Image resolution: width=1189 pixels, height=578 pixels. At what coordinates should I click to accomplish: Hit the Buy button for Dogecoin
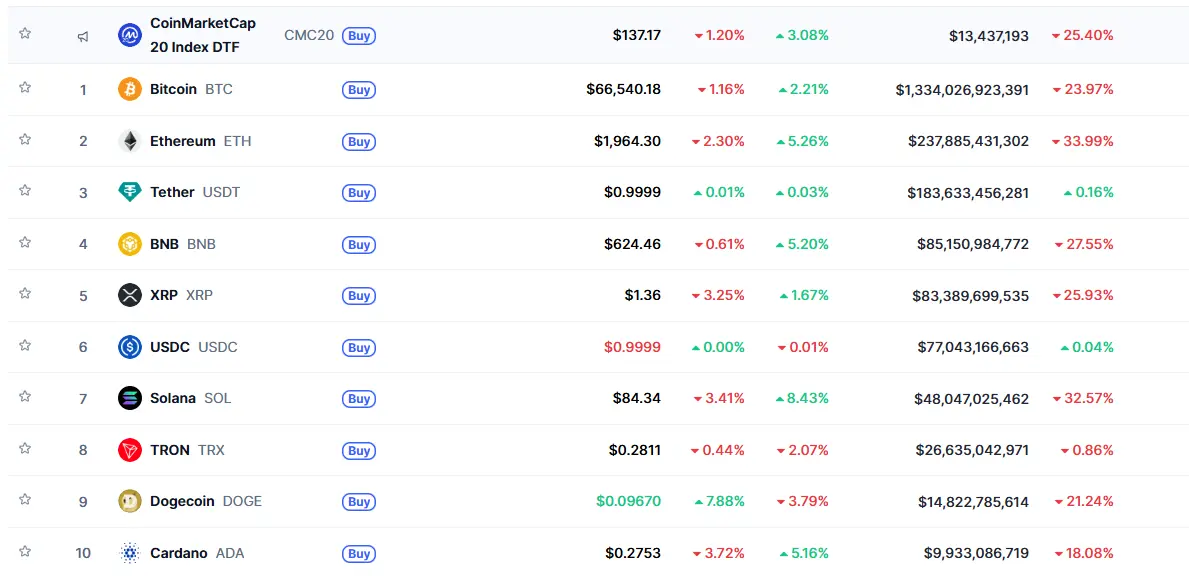pyautogui.click(x=359, y=502)
